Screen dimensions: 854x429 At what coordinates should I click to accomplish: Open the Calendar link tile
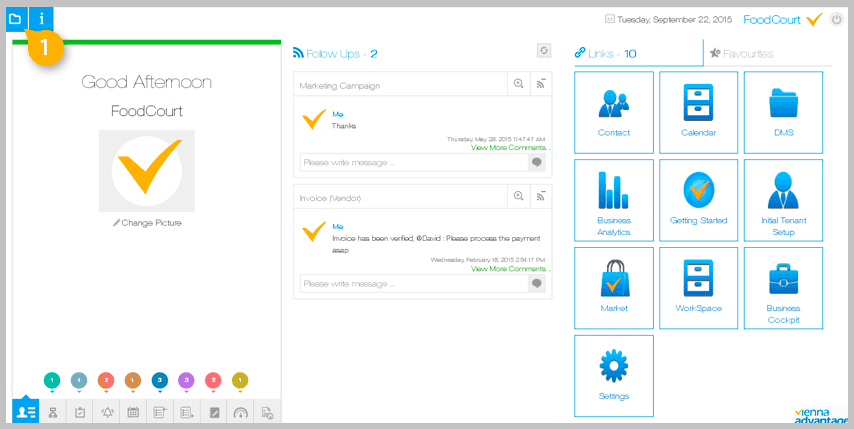coord(698,112)
